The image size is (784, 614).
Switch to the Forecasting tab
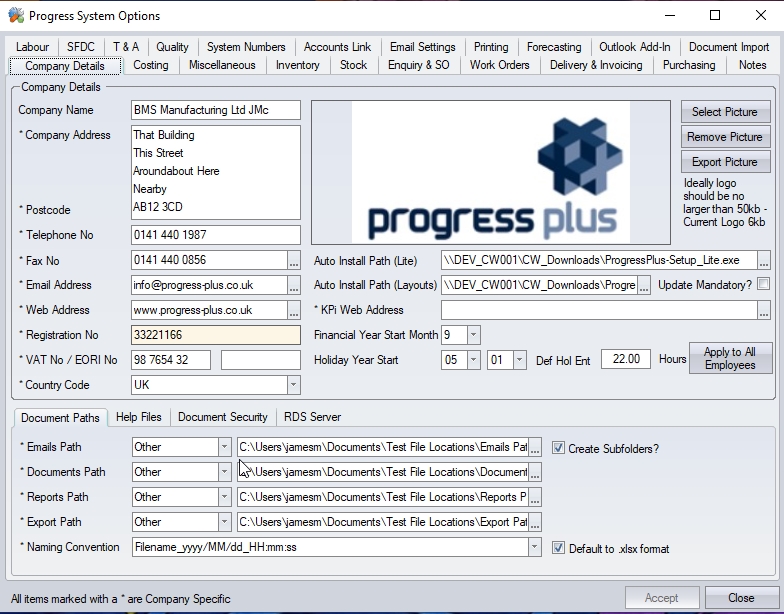[x=554, y=47]
